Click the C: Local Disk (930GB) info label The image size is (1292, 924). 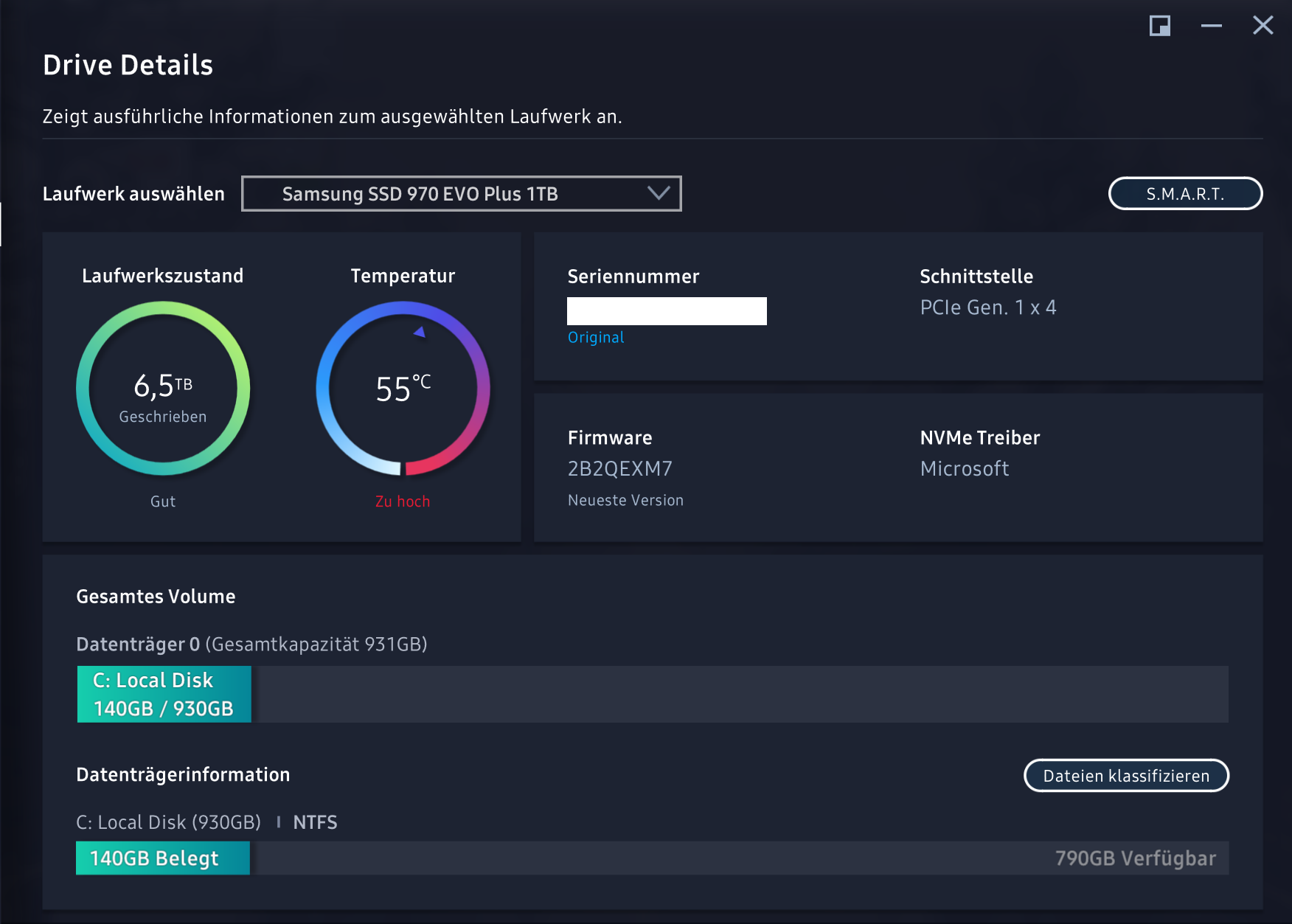[168, 822]
